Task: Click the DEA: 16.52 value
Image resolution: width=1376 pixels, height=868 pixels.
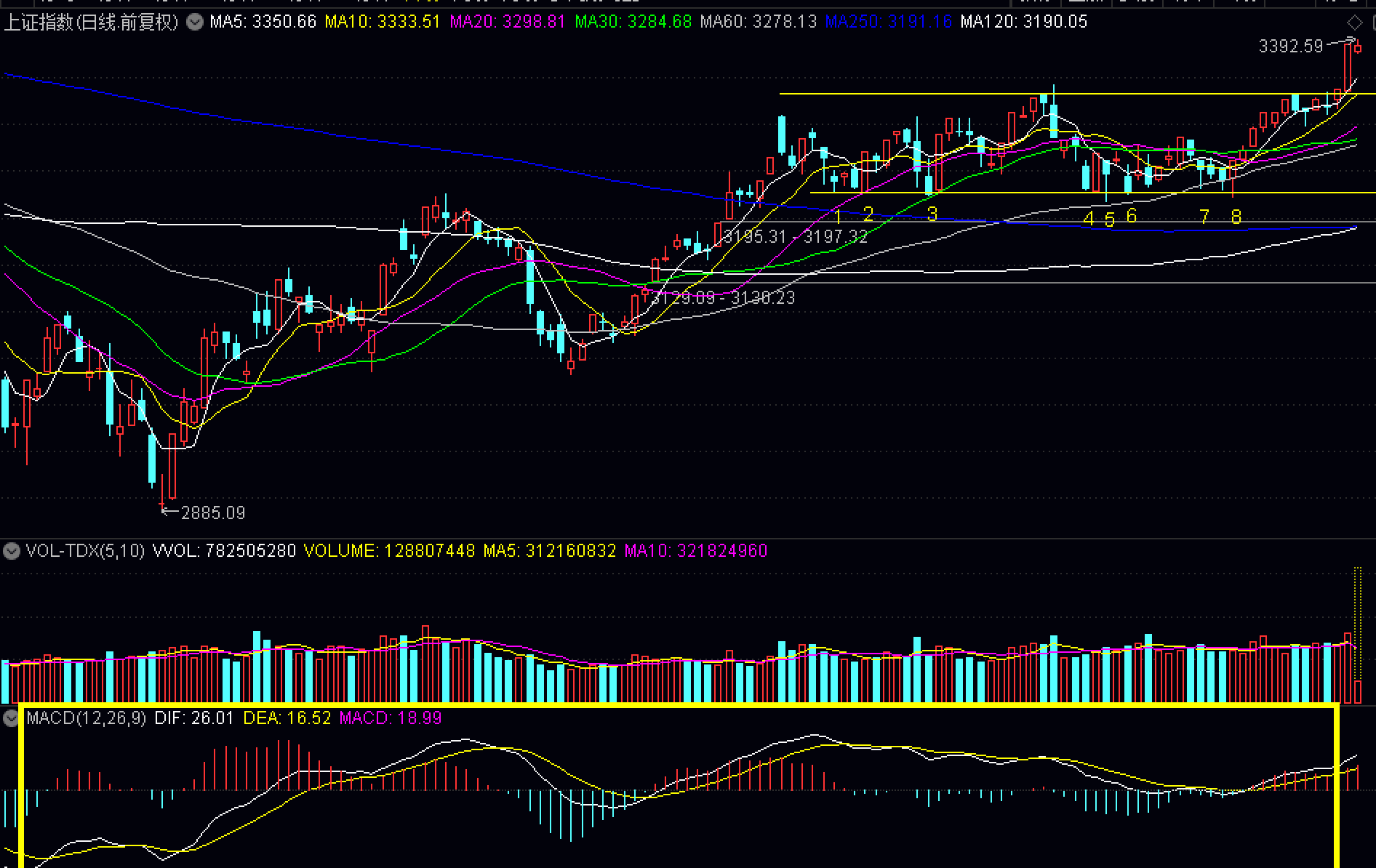Action: point(287,718)
